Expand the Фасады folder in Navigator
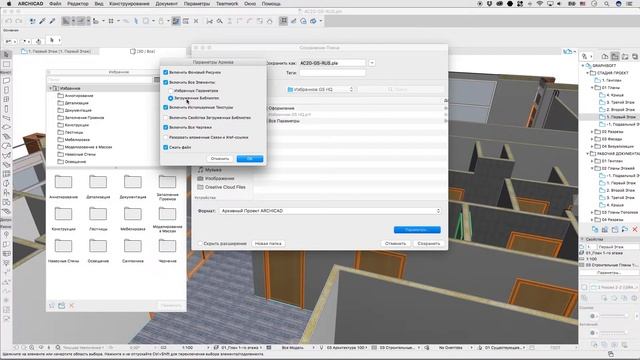Image resolution: width=640 pixels, height=360 pixels. (592, 139)
